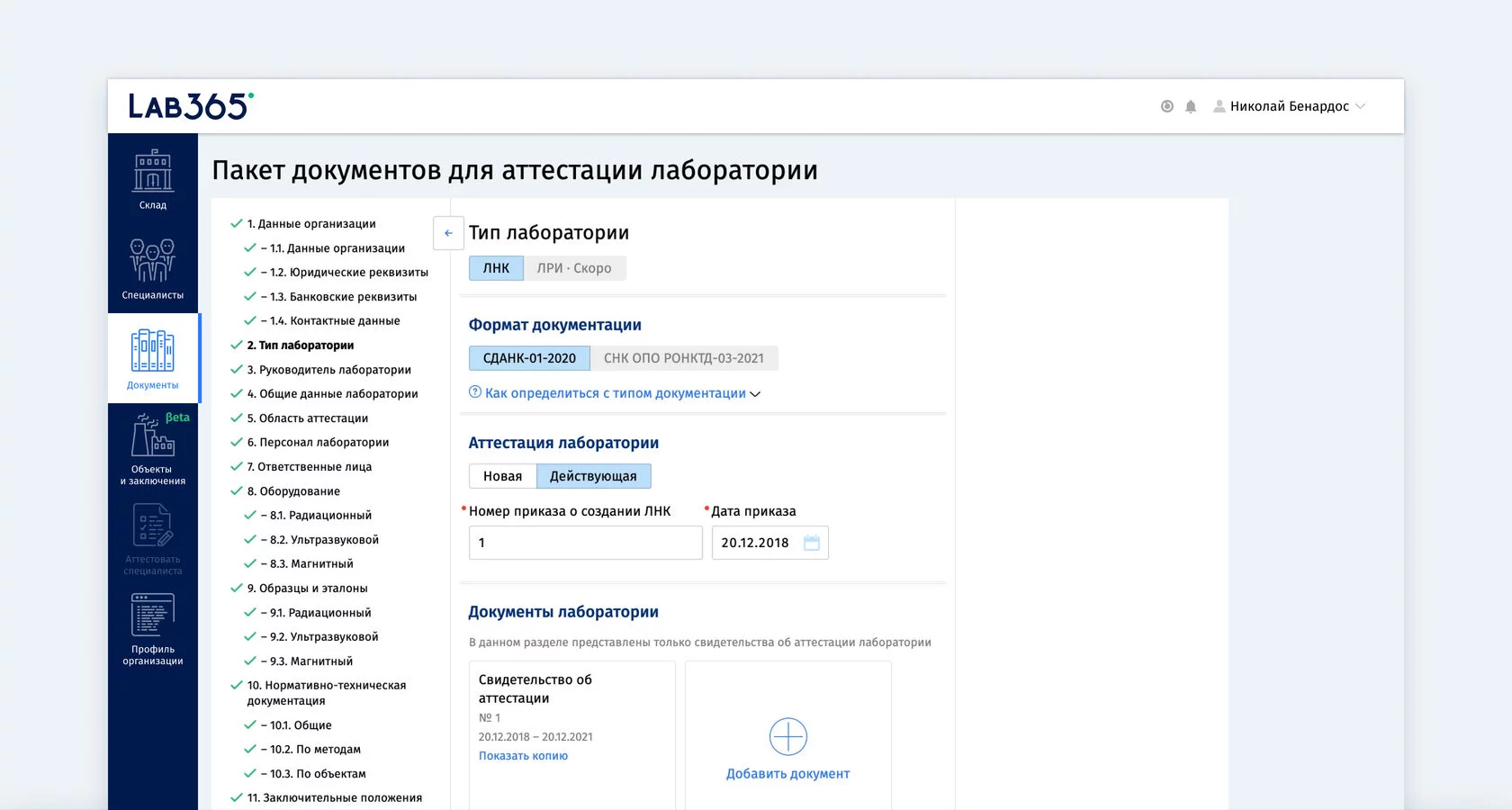Image resolution: width=1512 pixels, height=810 pixels.
Task: Go to 6. Персонал лаборатории
Action: tap(319, 443)
